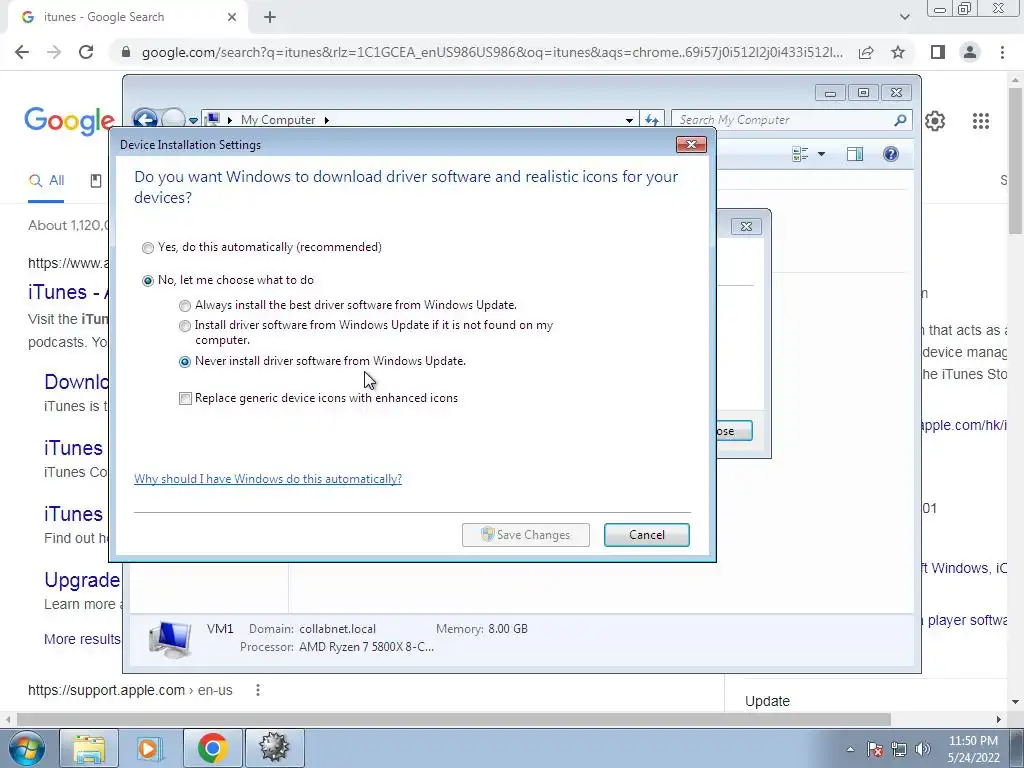Image resolution: width=1024 pixels, height=768 pixels.
Task: Open the recent locations dropdown in Explorer
Action: point(193,120)
